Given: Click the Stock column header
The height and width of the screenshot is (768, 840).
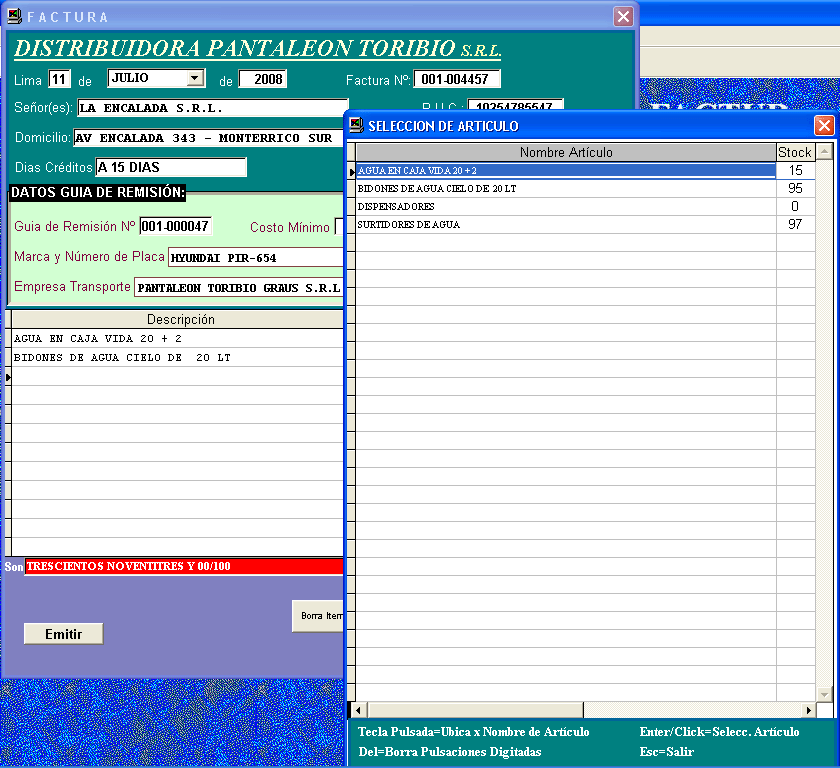Looking at the screenshot, I should [x=795, y=152].
